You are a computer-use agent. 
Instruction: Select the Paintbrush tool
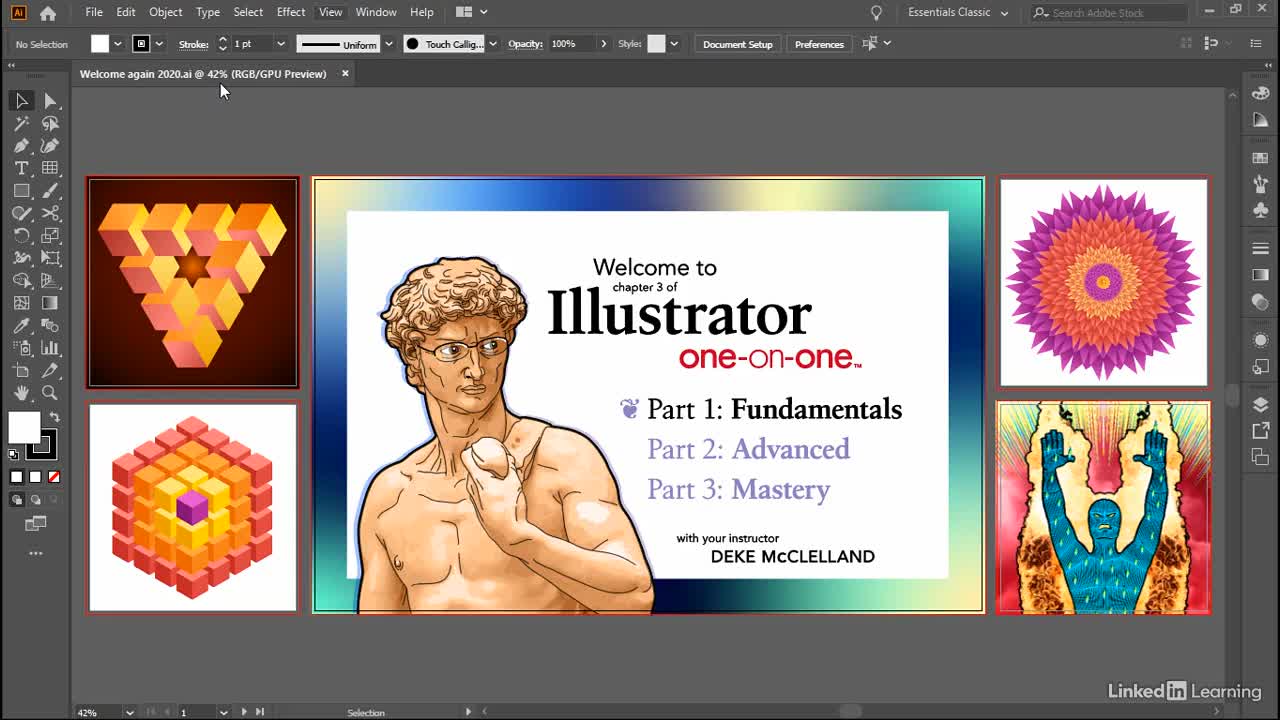click(x=50, y=191)
